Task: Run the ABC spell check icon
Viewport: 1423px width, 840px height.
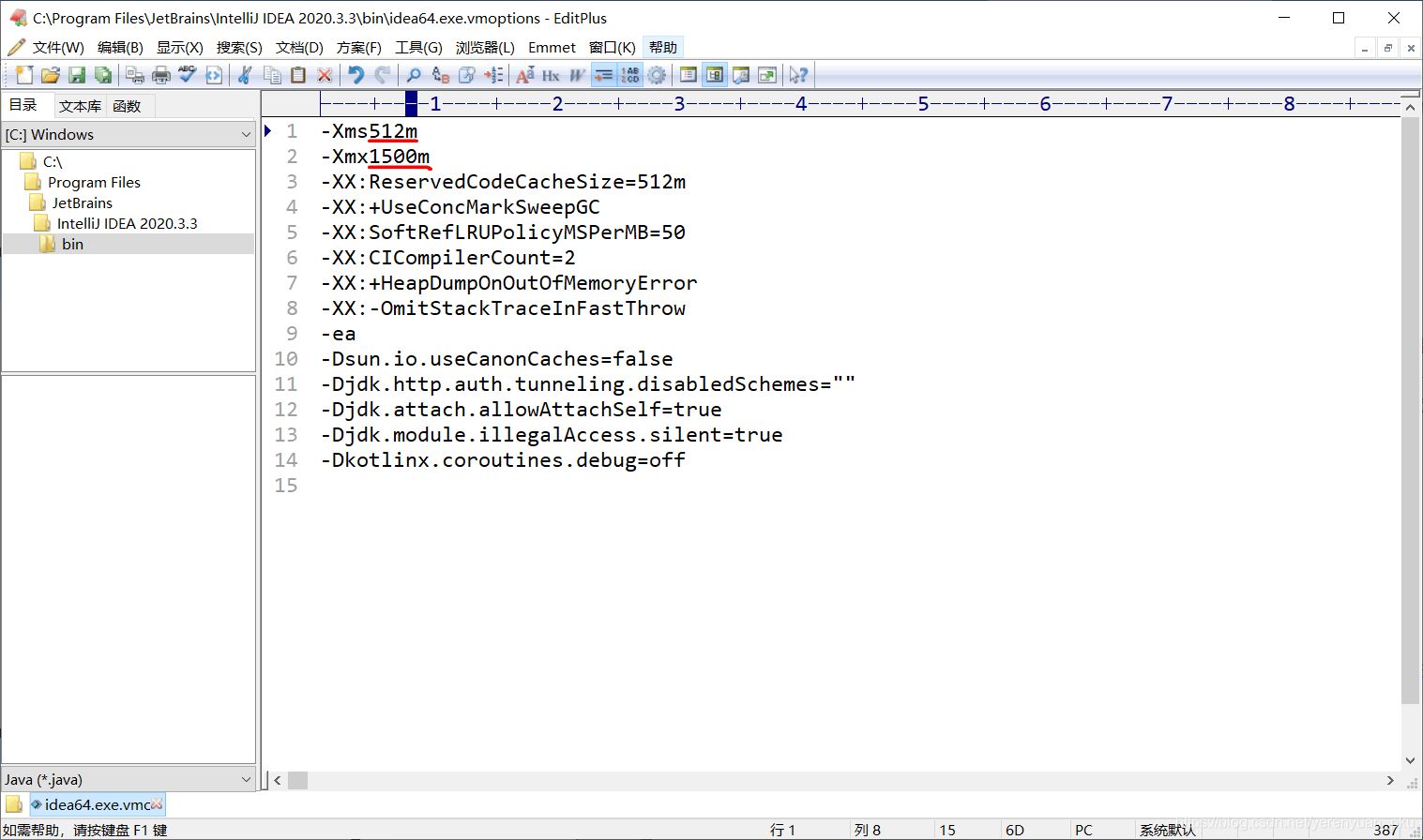Action: (x=188, y=75)
